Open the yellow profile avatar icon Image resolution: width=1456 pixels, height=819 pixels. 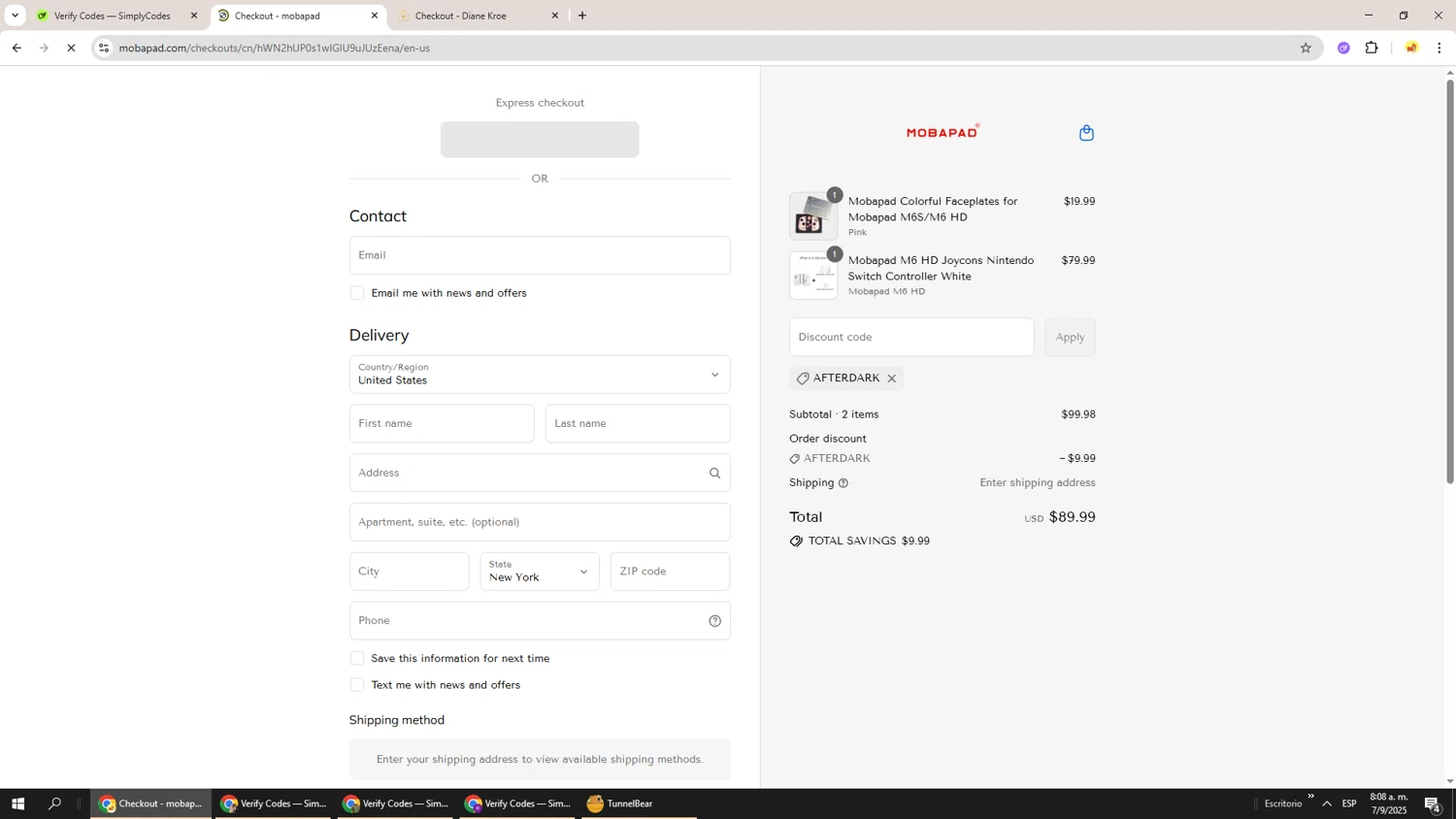coord(1411,48)
